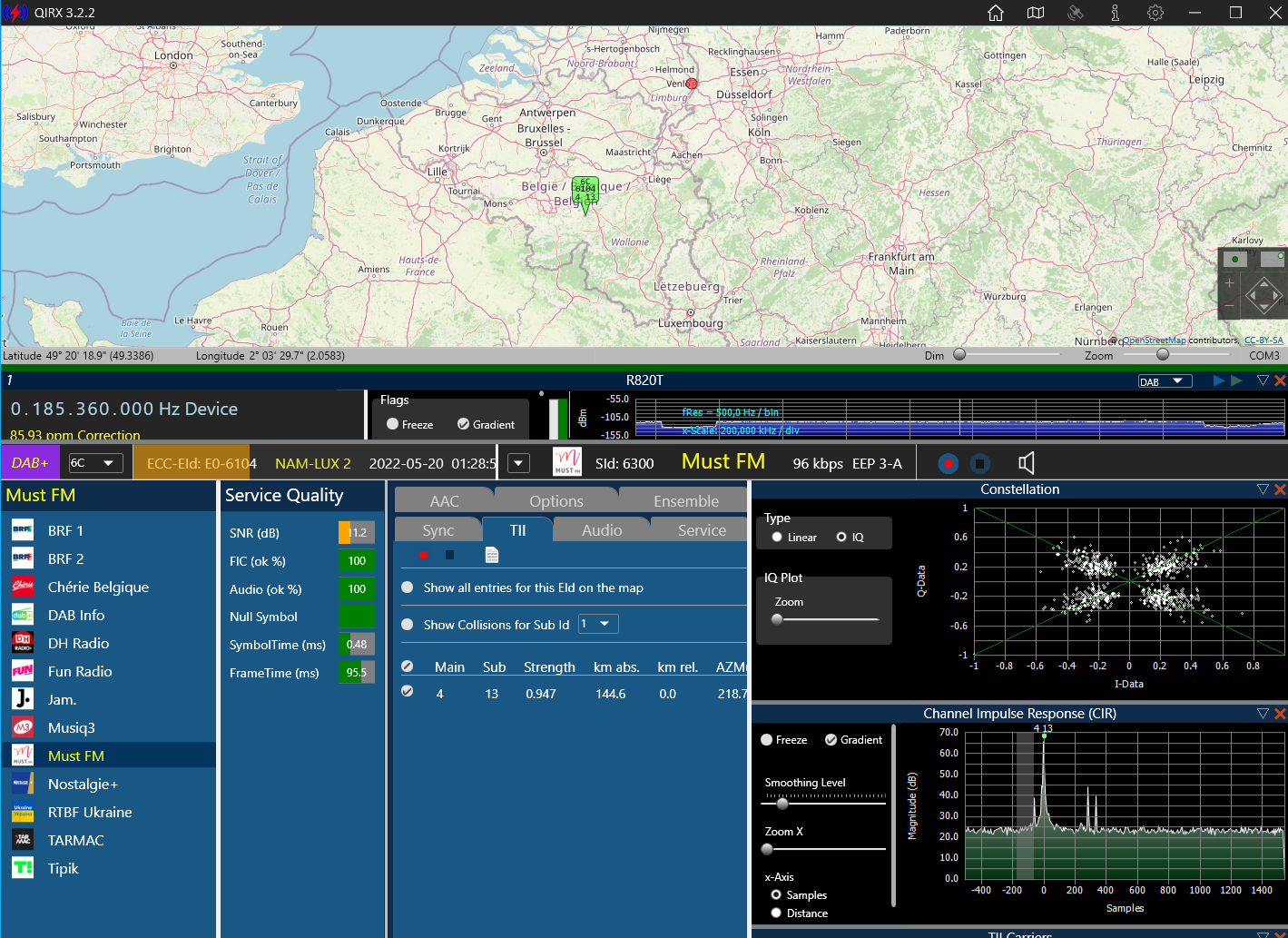Select Samples for CIR x-Axis
The image size is (1288, 938).
coord(799,895)
